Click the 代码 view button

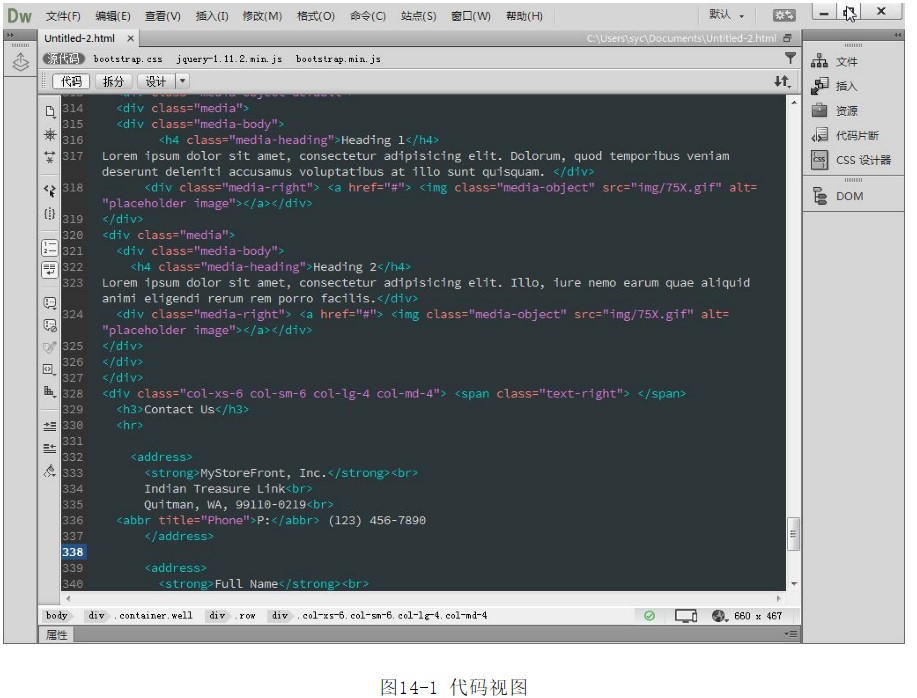point(70,81)
